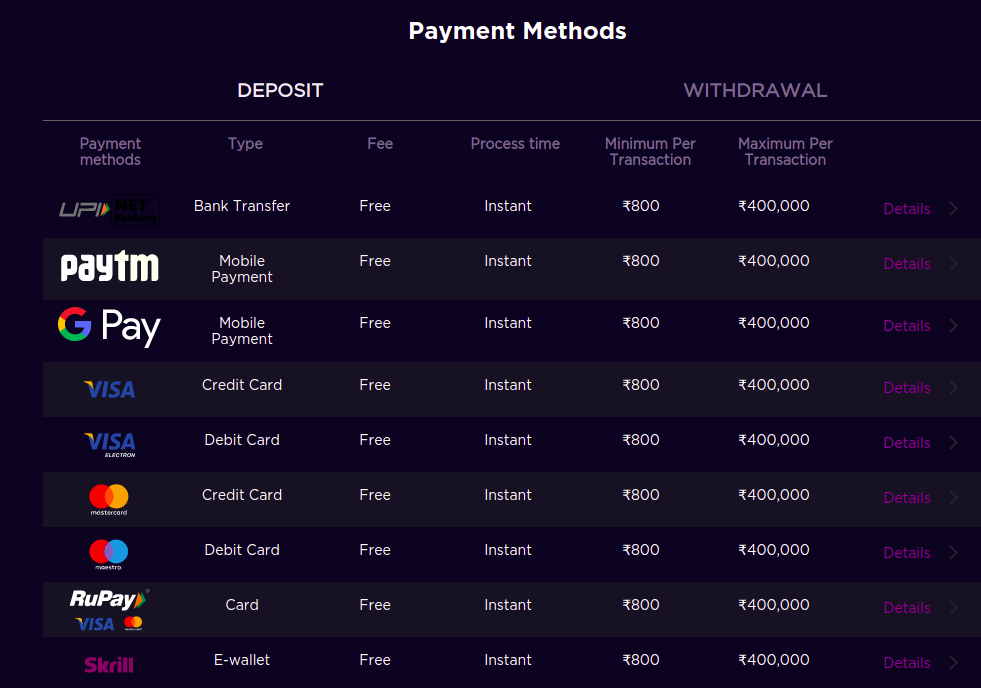Screen dimensions: 981x688
Task: Click the Maestro logo
Action: pyautogui.click(x=109, y=555)
